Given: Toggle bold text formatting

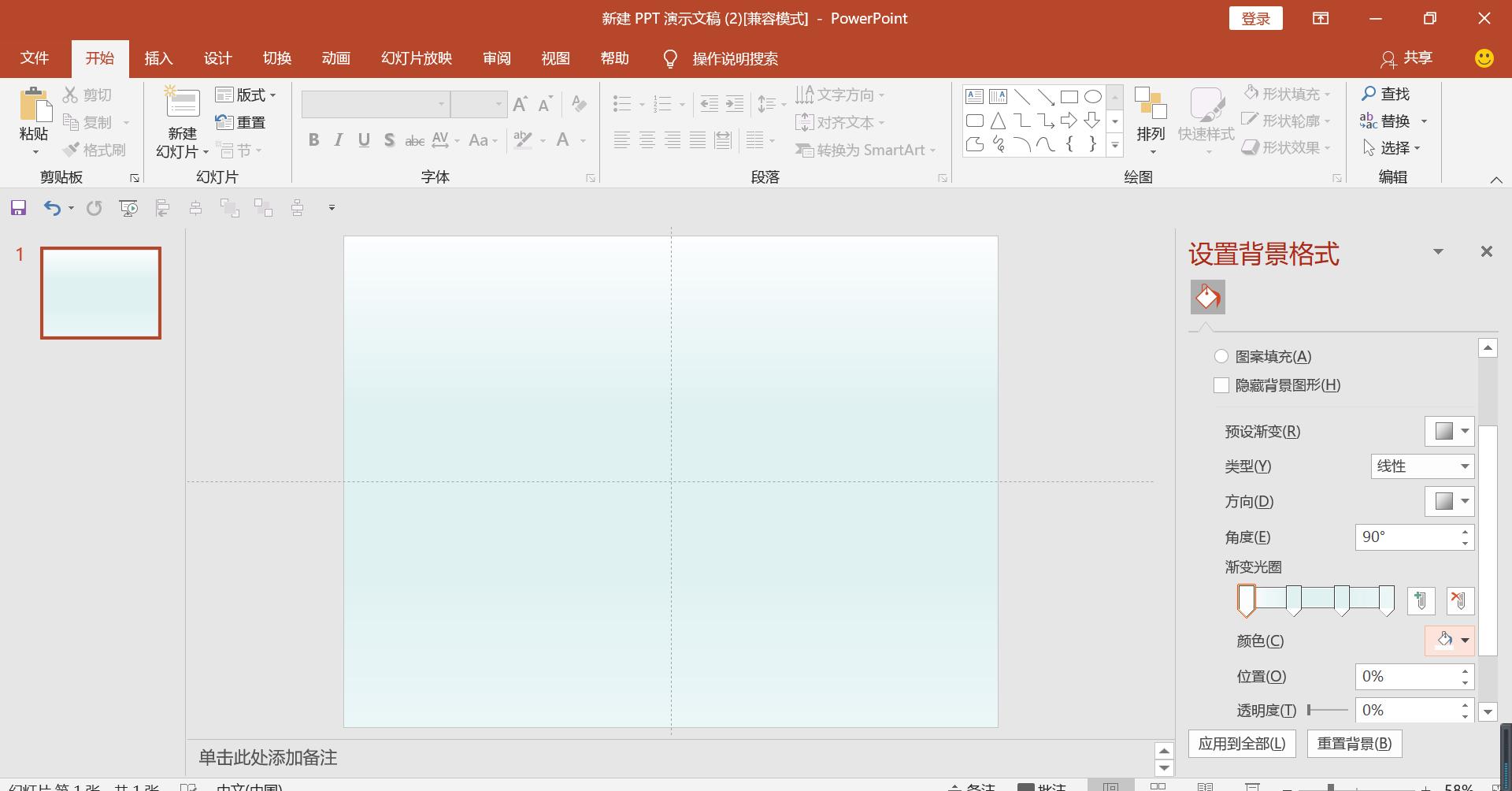Looking at the screenshot, I should coord(313,139).
